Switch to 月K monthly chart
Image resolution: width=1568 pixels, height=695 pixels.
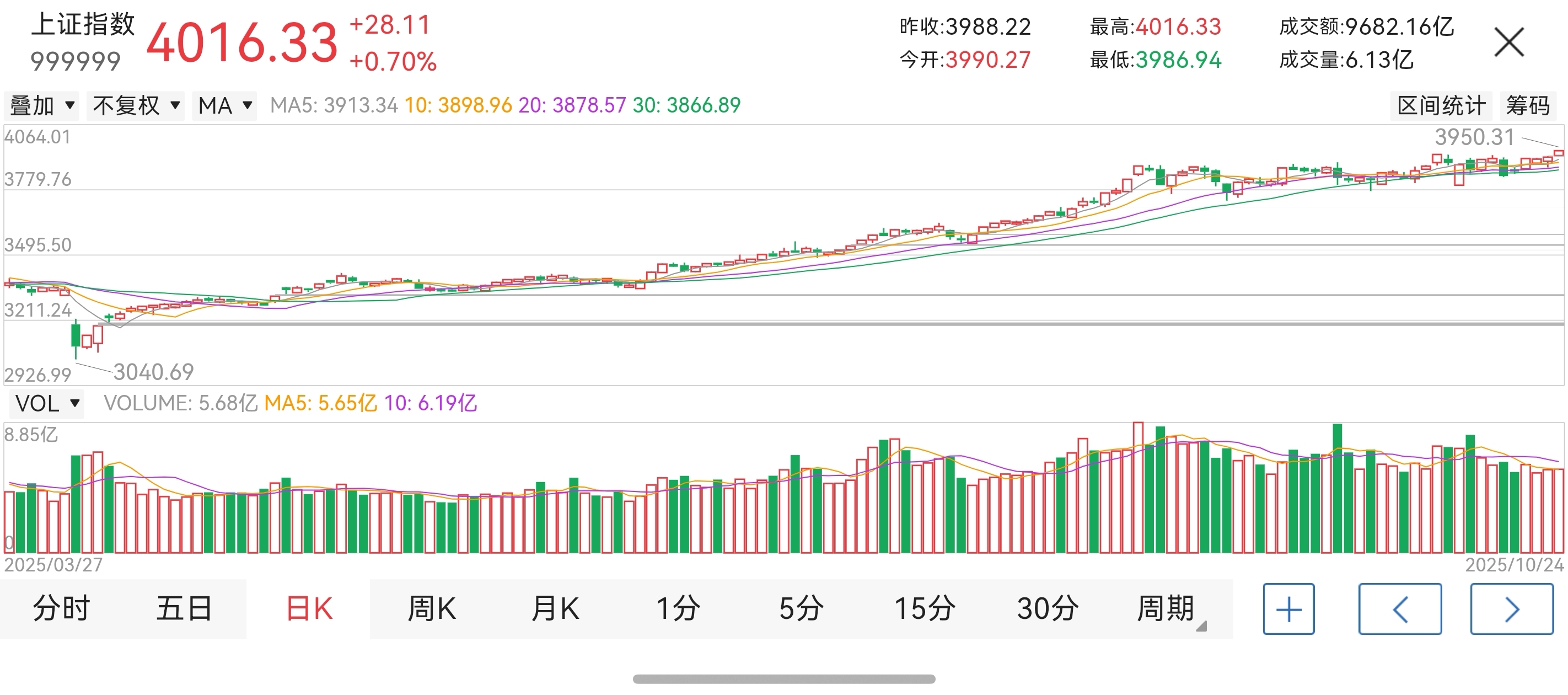555,608
